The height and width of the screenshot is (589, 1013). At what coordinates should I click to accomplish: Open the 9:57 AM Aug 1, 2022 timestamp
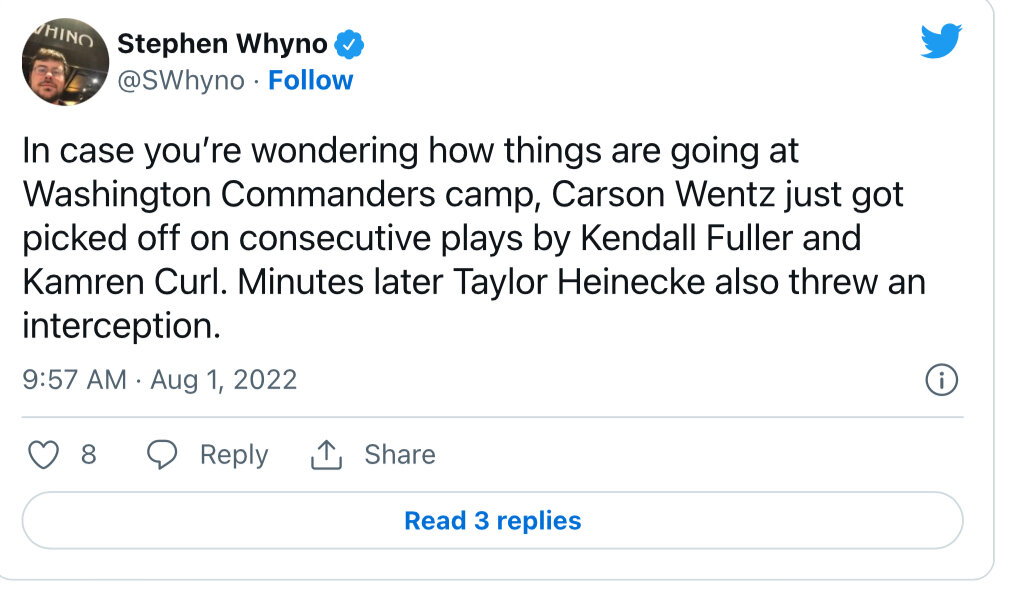click(x=160, y=380)
